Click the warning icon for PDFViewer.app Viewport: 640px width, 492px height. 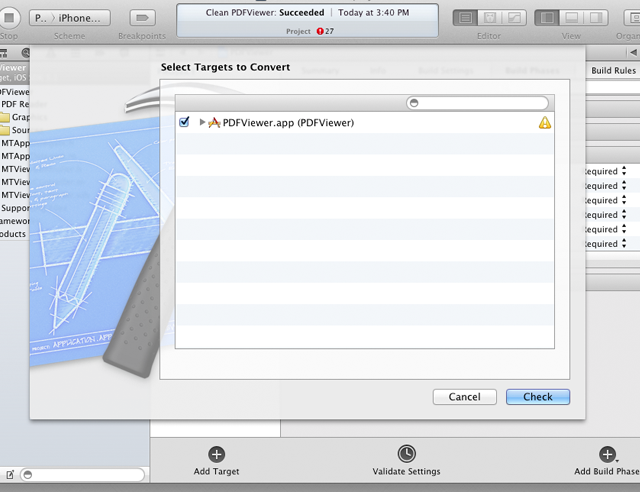click(544, 122)
